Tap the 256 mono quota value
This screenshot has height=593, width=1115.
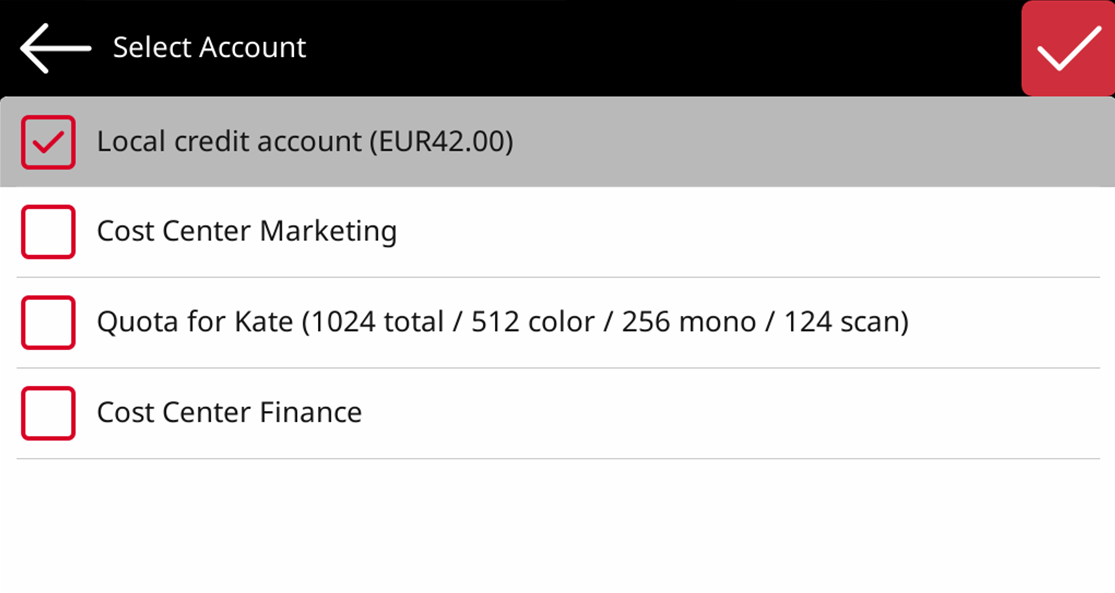point(683,322)
